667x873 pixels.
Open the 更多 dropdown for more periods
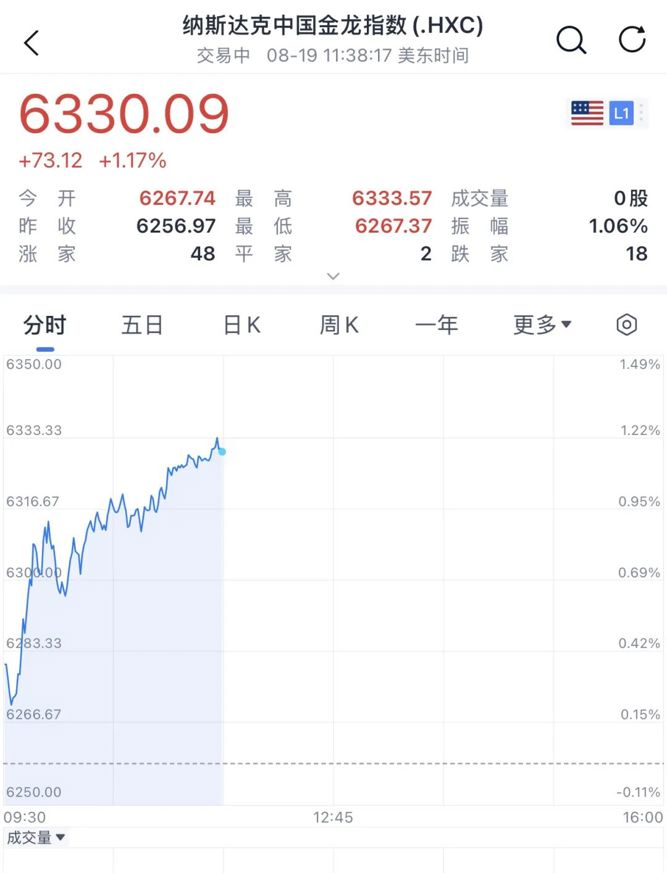542,325
